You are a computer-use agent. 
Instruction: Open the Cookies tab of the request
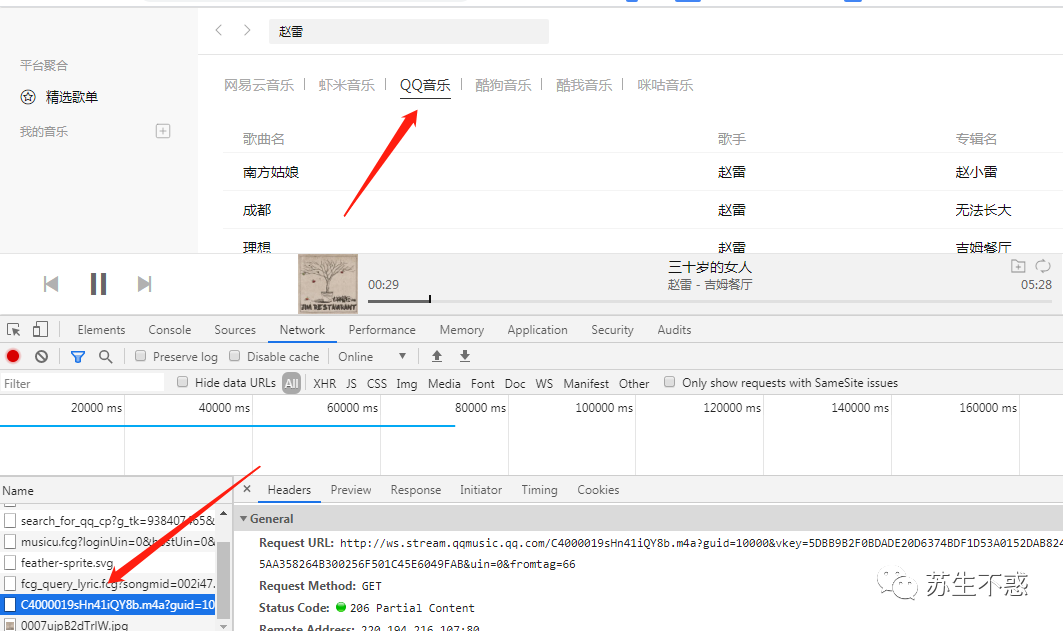click(x=598, y=489)
